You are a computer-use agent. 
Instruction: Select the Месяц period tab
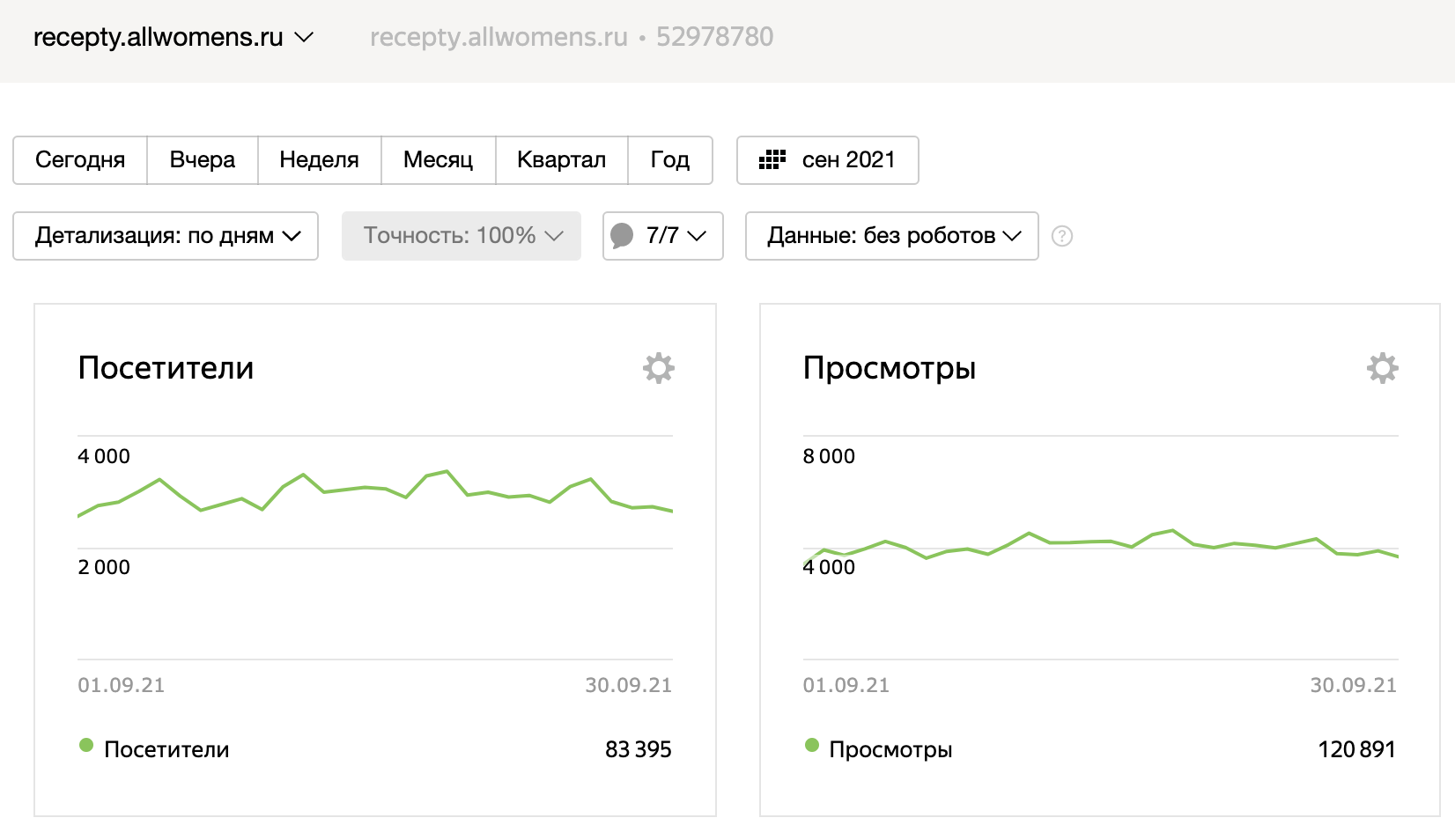click(x=439, y=160)
